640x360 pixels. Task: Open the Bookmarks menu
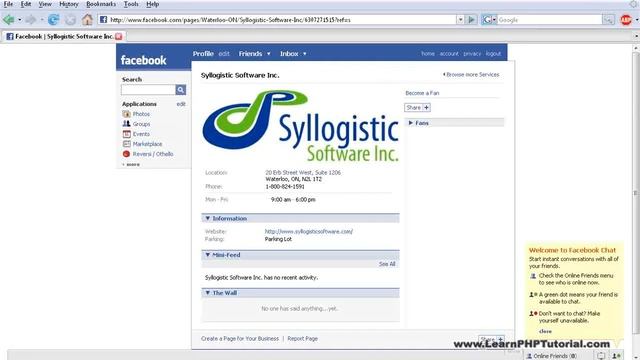101,4
